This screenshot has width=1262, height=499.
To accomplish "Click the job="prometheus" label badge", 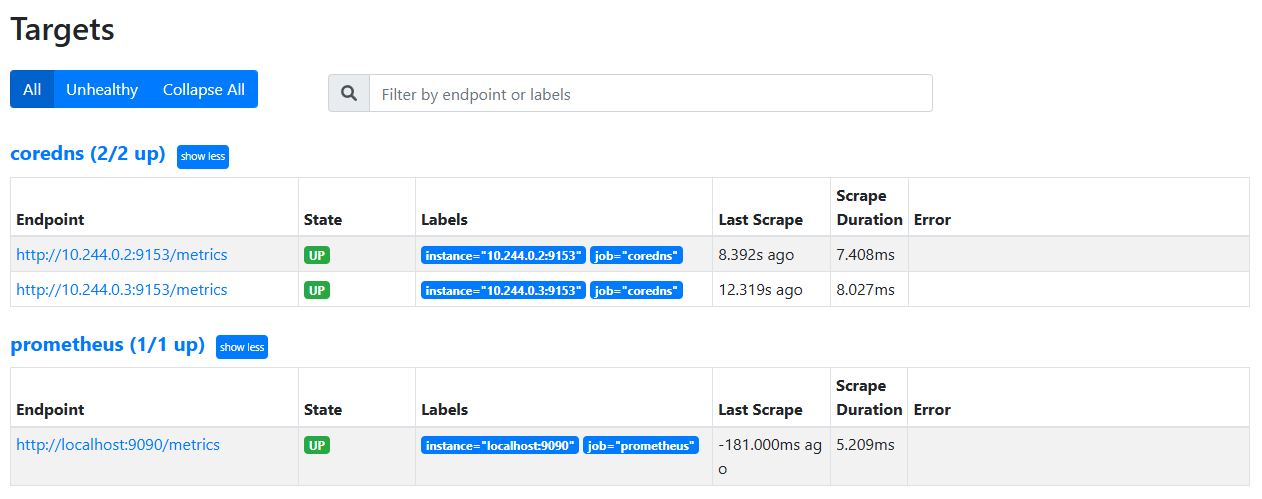I will 641,446.
